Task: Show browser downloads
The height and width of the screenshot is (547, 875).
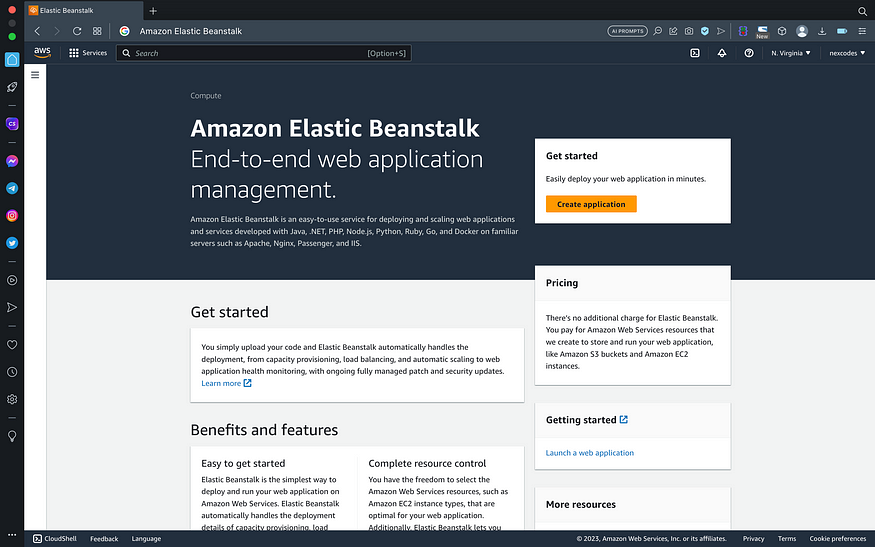Action: pos(822,31)
